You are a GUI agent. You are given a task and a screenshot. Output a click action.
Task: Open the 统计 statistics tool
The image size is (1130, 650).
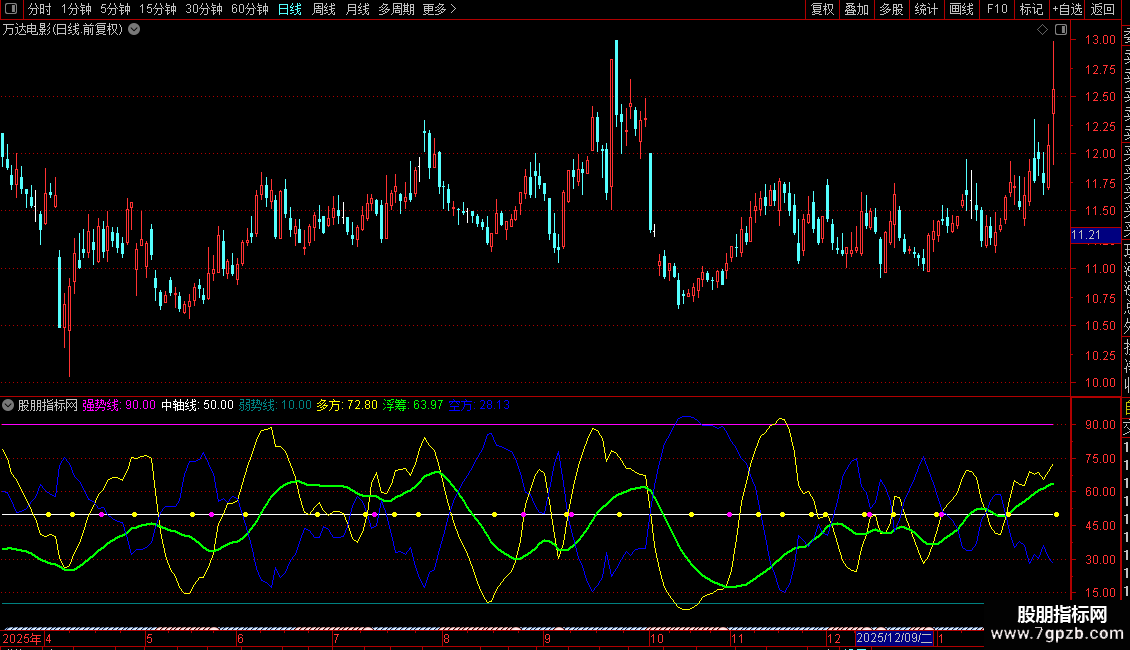click(926, 9)
